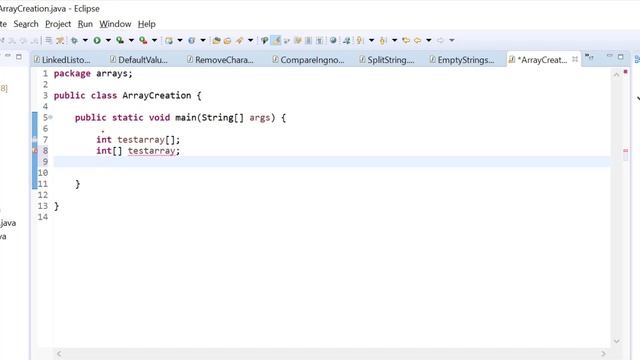Click the Open Task icon
This screenshot has height=360, width=640.
click(227, 40)
